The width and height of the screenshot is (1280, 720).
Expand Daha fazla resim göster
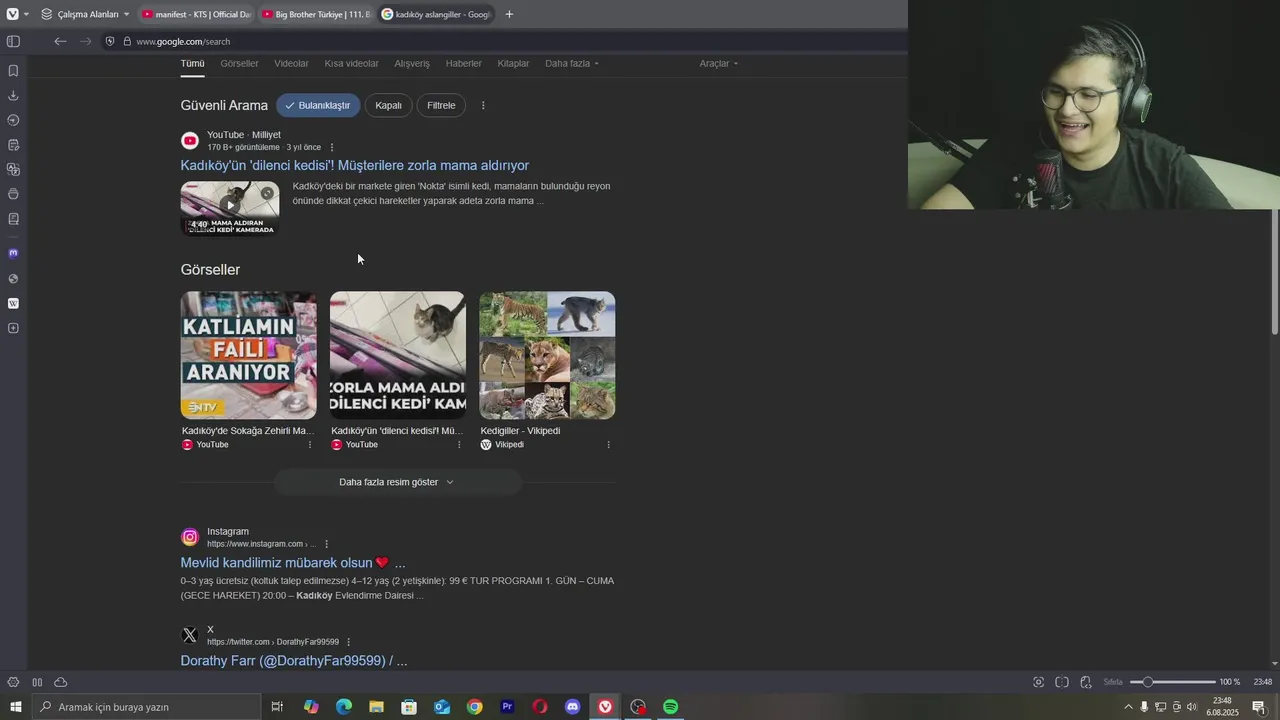[397, 482]
